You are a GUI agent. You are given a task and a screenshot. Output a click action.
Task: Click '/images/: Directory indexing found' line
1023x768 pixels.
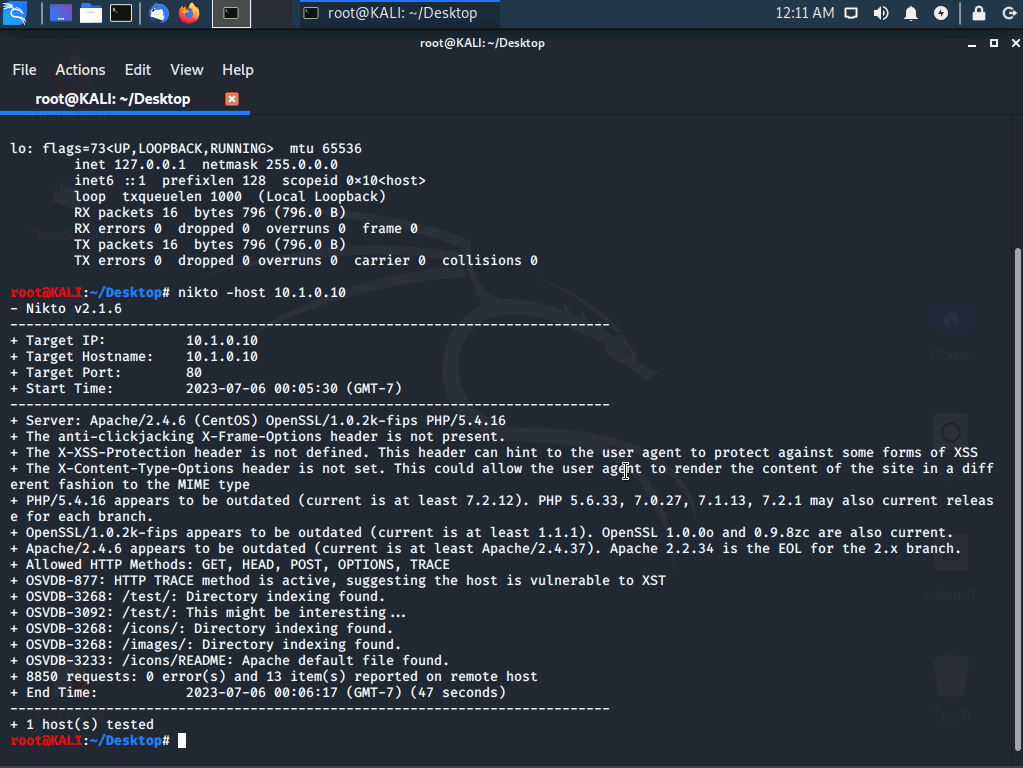[206, 645]
